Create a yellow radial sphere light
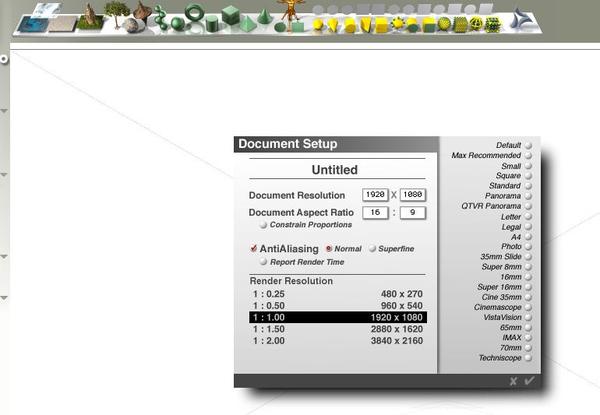This screenshot has width=600, height=415. 318,25
